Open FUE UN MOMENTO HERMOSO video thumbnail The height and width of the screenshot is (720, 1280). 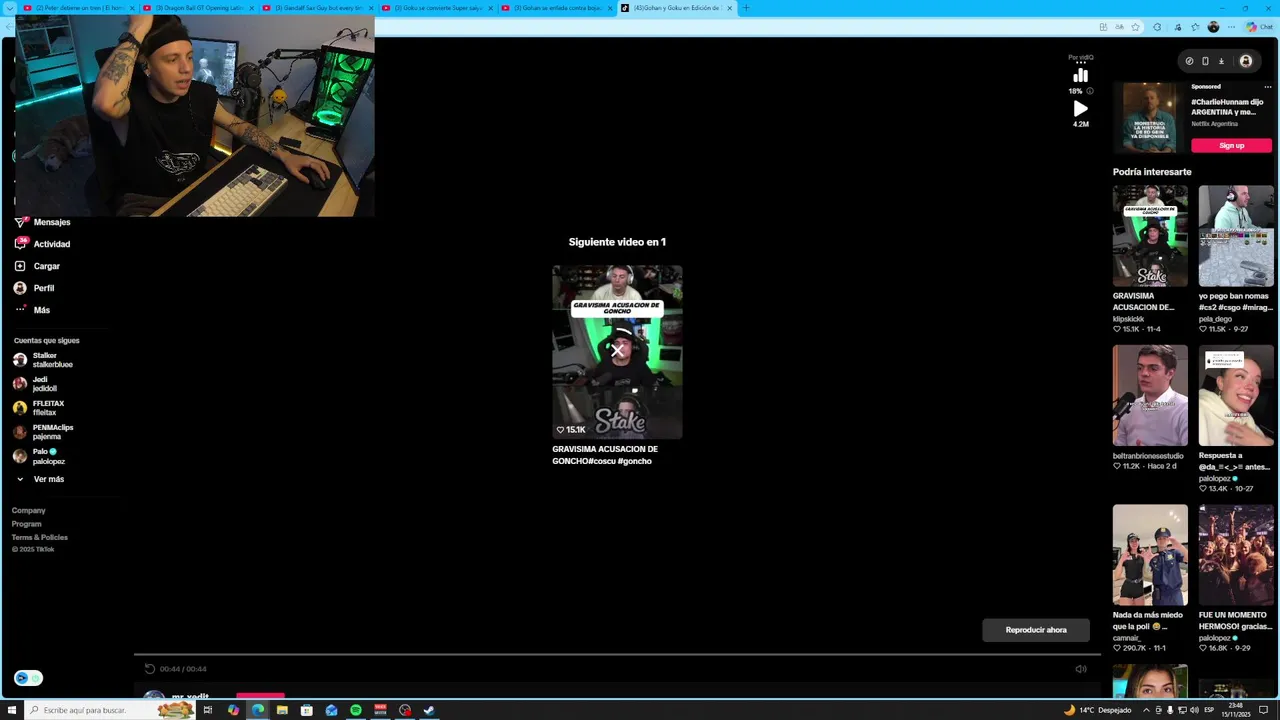click(x=1236, y=555)
